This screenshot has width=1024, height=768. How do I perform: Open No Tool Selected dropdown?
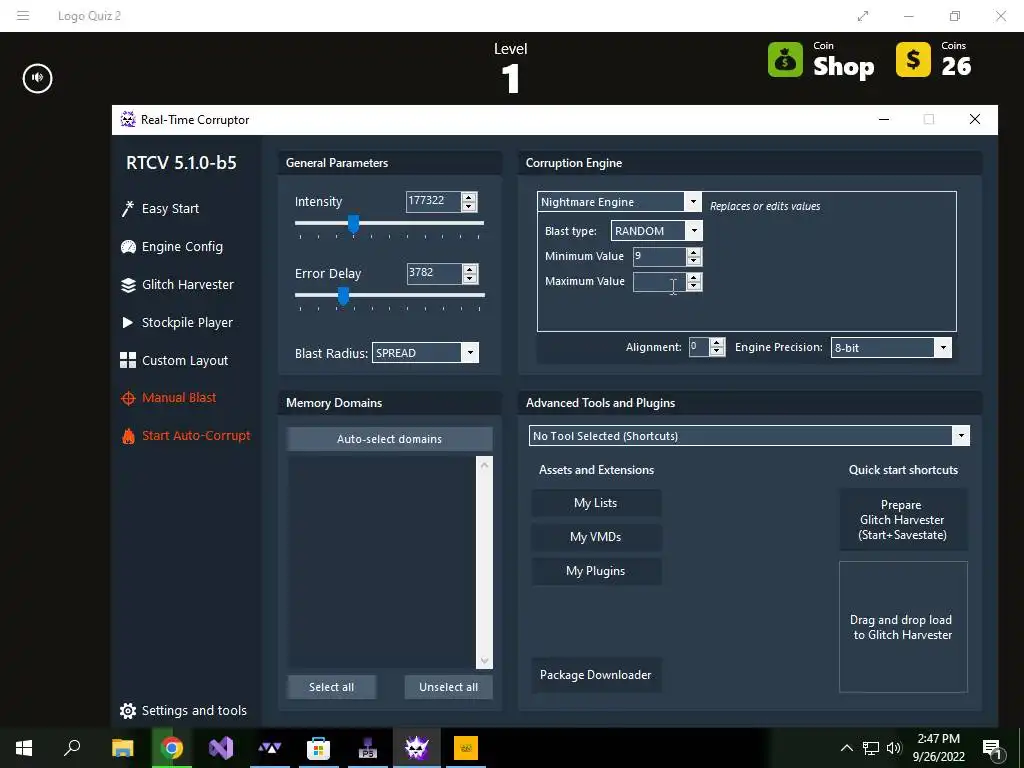(961, 436)
